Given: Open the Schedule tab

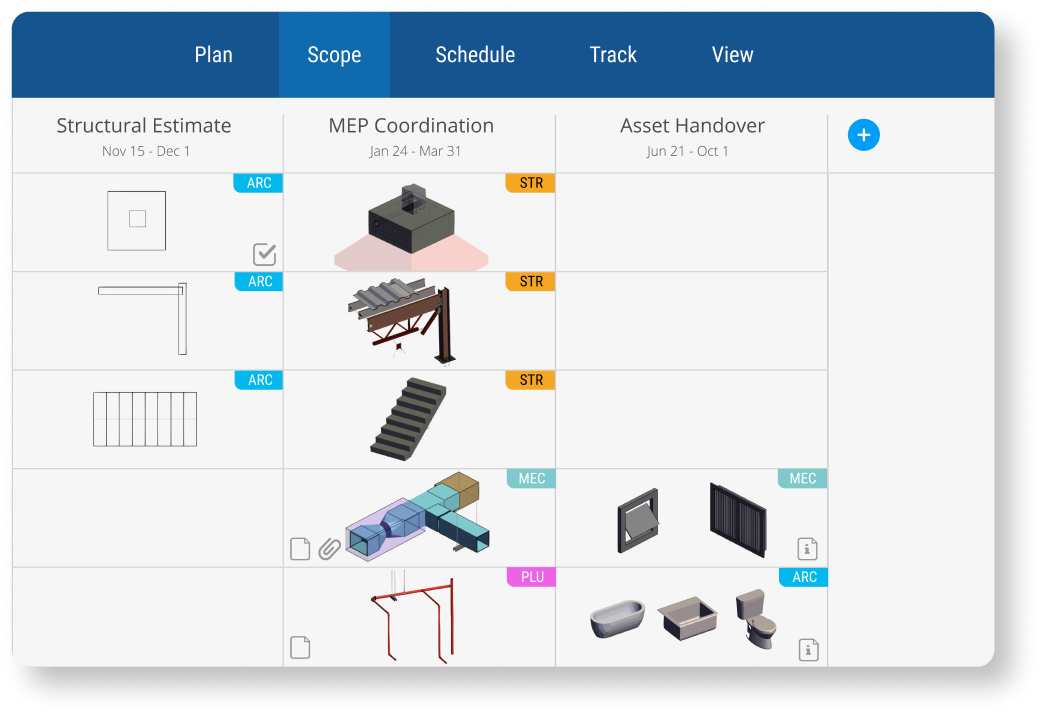Looking at the screenshot, I should (475, 55).
